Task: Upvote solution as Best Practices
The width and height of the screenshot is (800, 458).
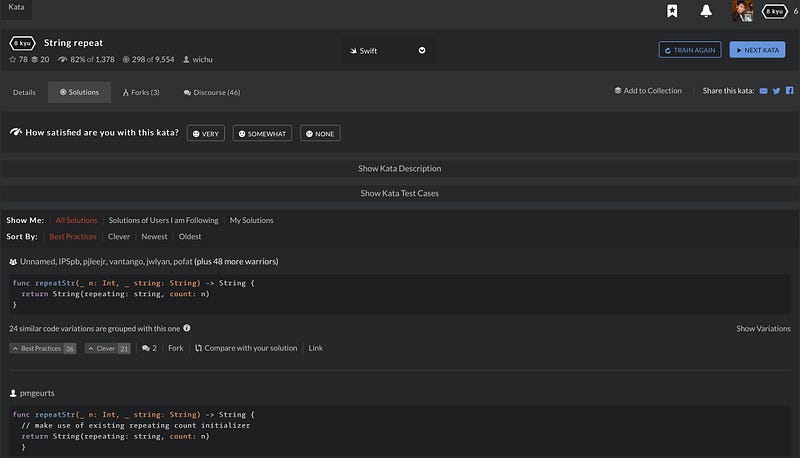Action: coord(42,348)
